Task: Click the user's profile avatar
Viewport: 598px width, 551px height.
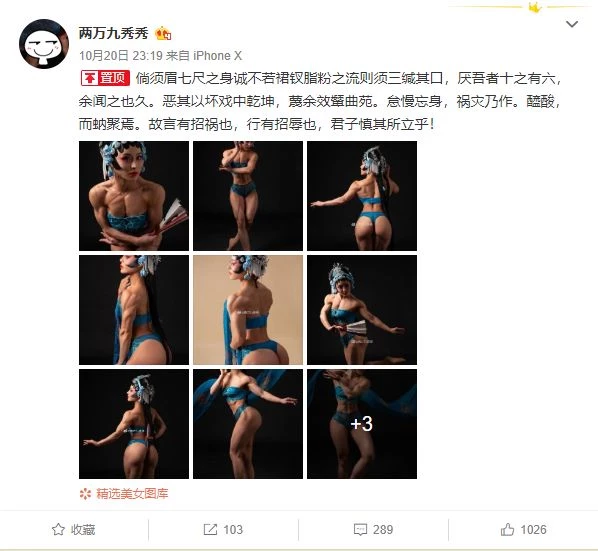Action: (x=44, y=44)
